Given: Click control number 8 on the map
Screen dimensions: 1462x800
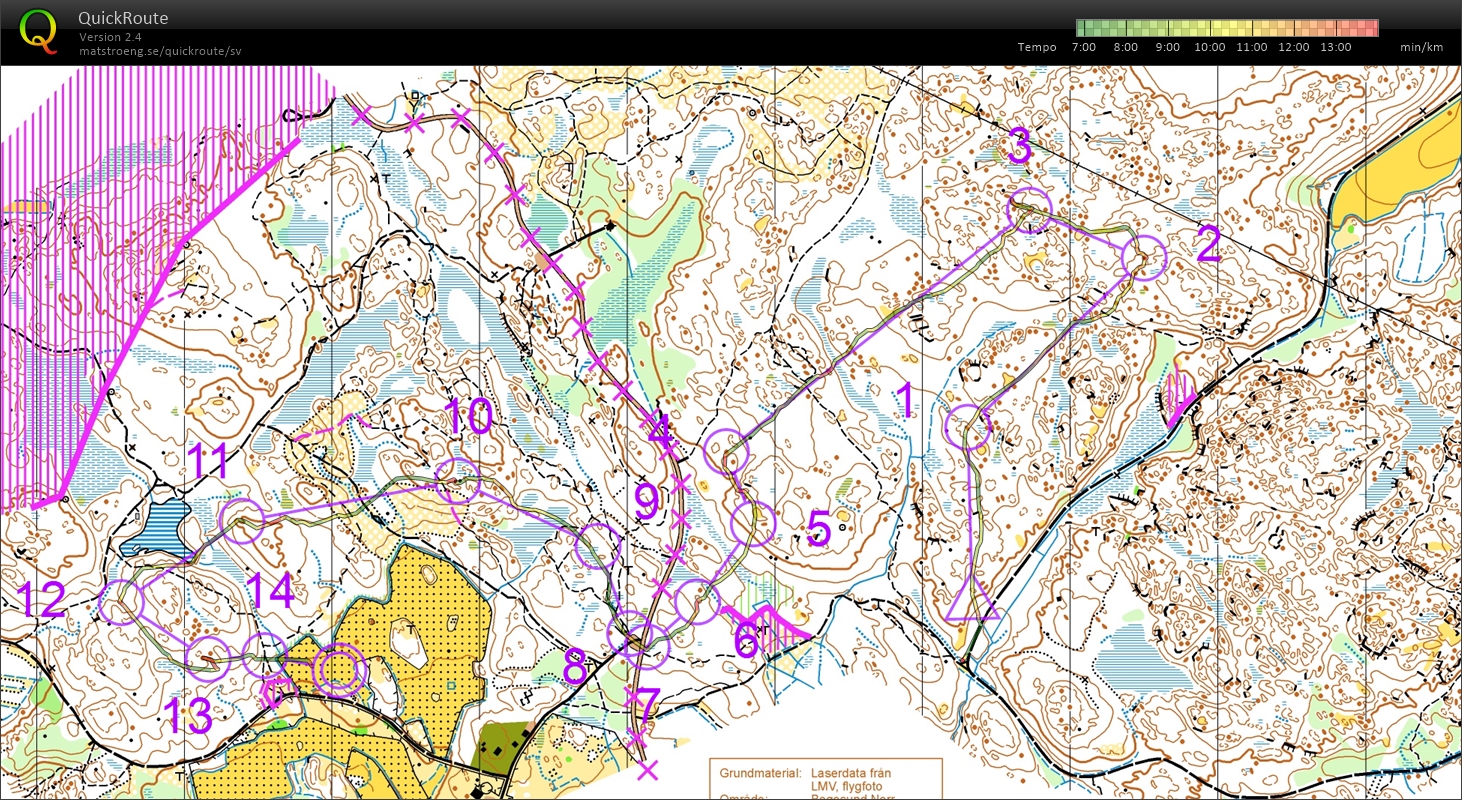Looking at the screenshot, I should 574,667.
